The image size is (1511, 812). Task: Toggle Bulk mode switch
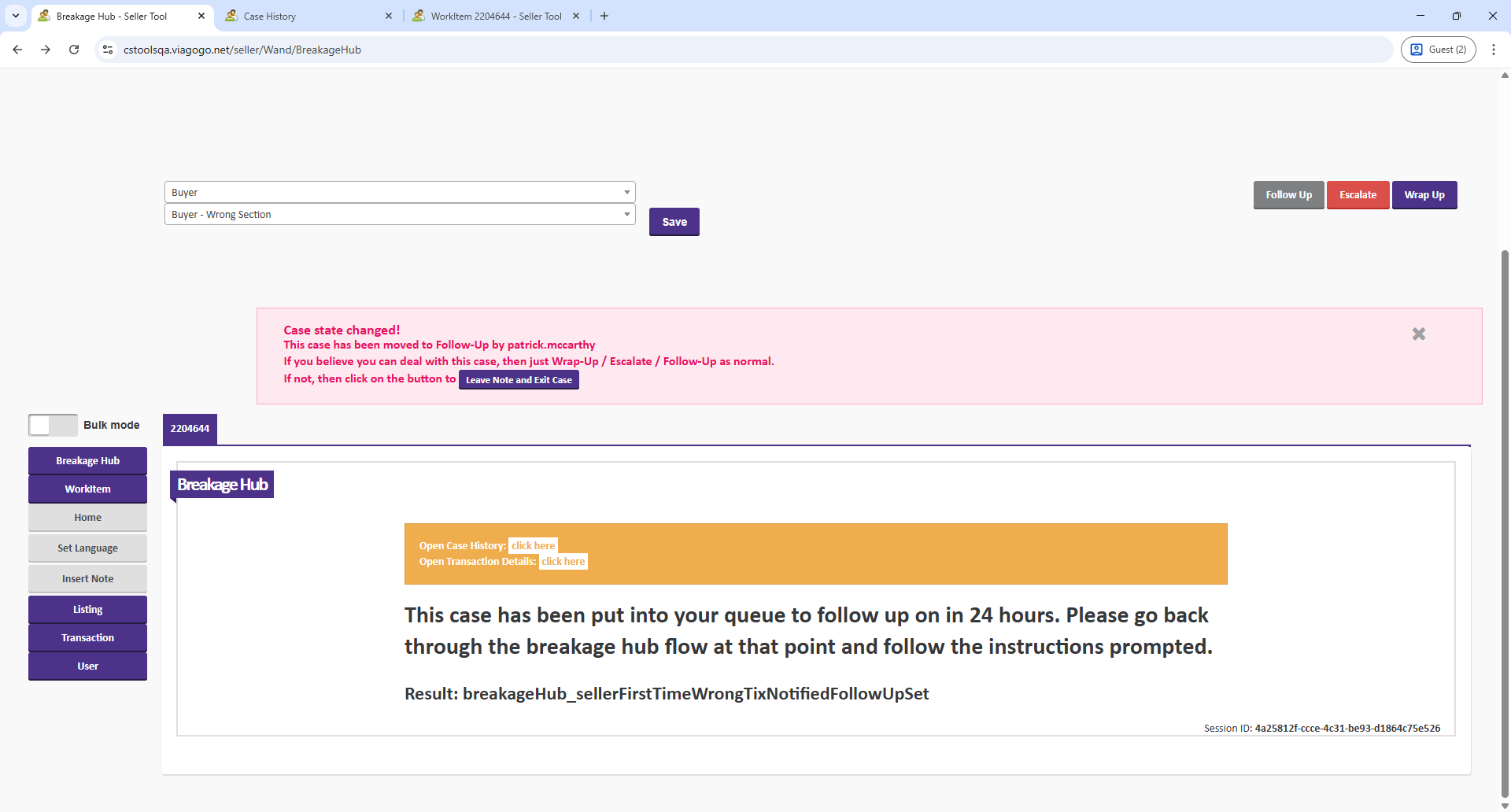point(53,425)
